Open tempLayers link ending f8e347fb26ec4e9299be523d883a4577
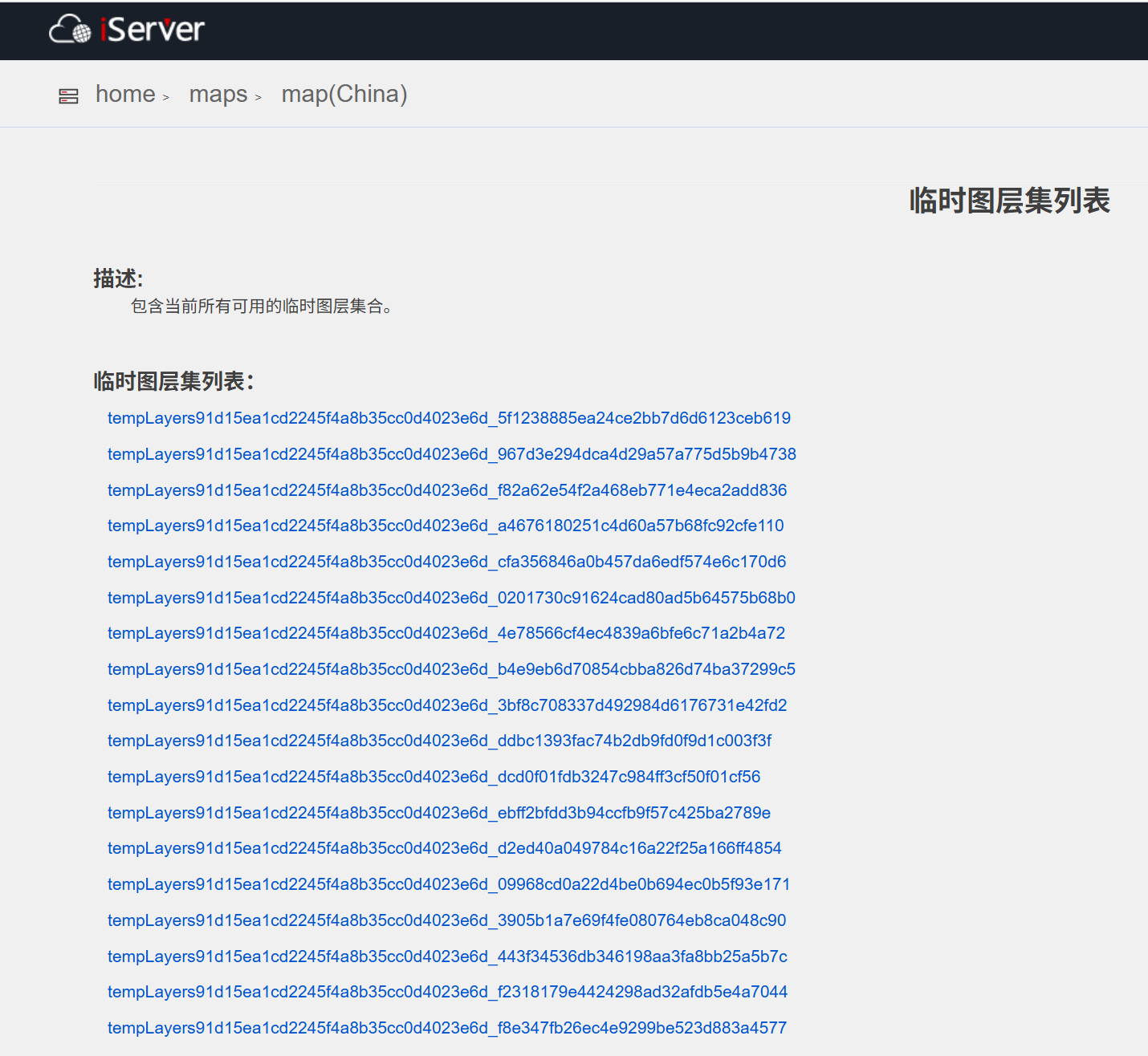 447,1028
